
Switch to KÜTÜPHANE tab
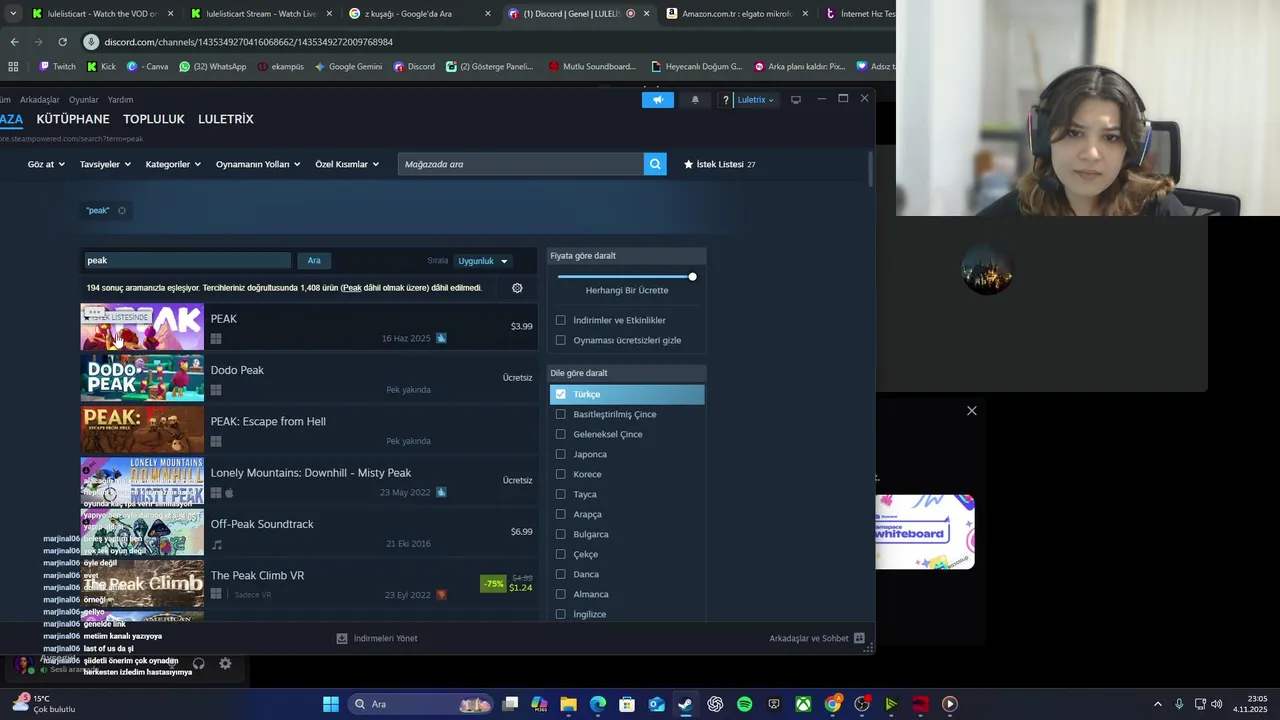point(73,119)
